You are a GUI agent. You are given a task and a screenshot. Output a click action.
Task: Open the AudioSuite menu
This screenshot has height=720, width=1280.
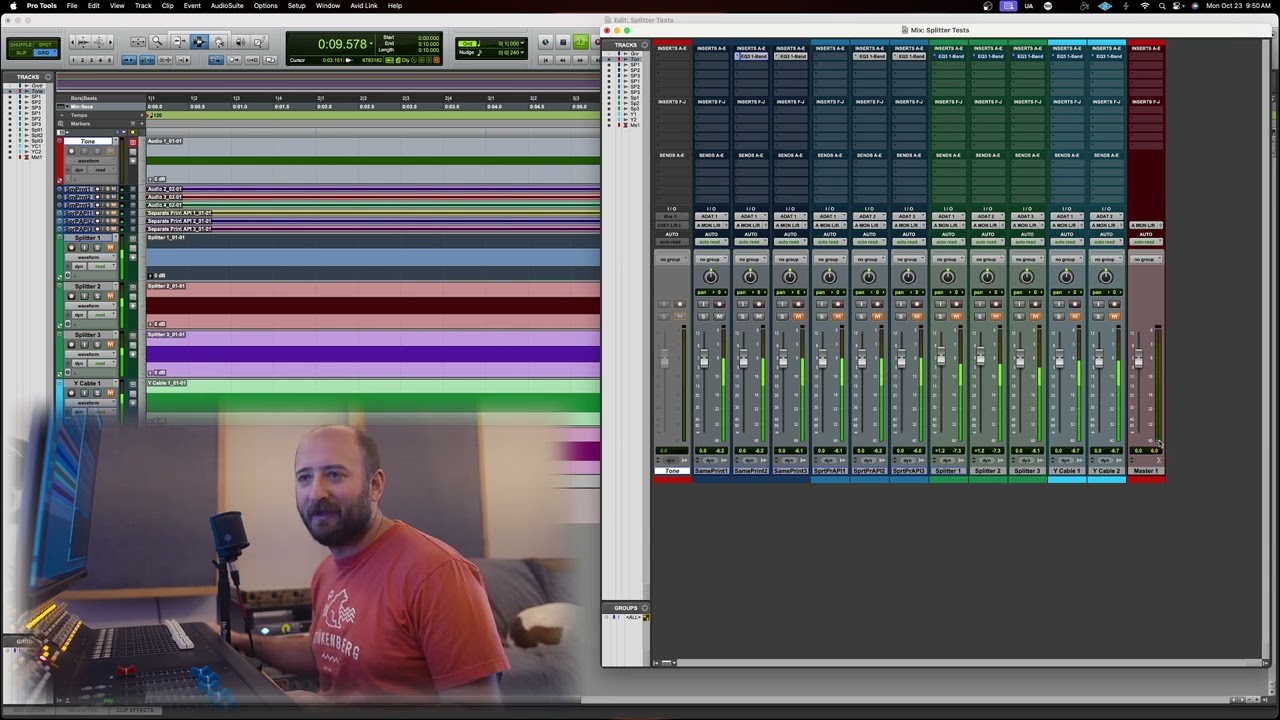[x=227, y=6]
